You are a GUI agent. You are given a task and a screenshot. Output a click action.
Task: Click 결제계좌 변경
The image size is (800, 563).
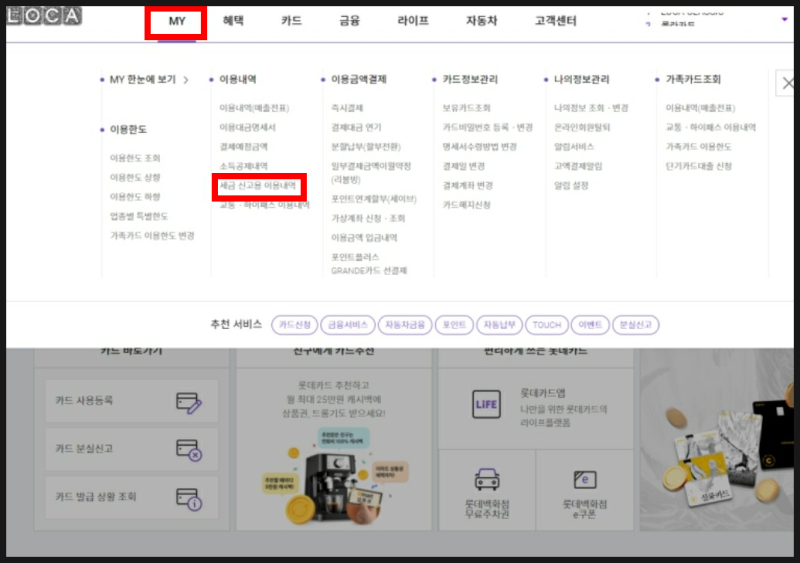(468, 186)
